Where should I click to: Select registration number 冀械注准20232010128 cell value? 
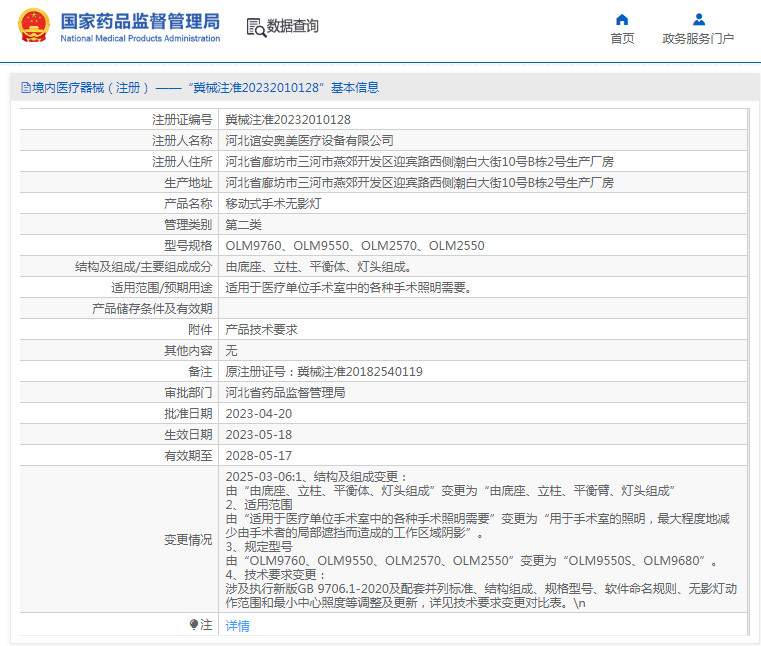pyautogui.click(x=288, y=120)
